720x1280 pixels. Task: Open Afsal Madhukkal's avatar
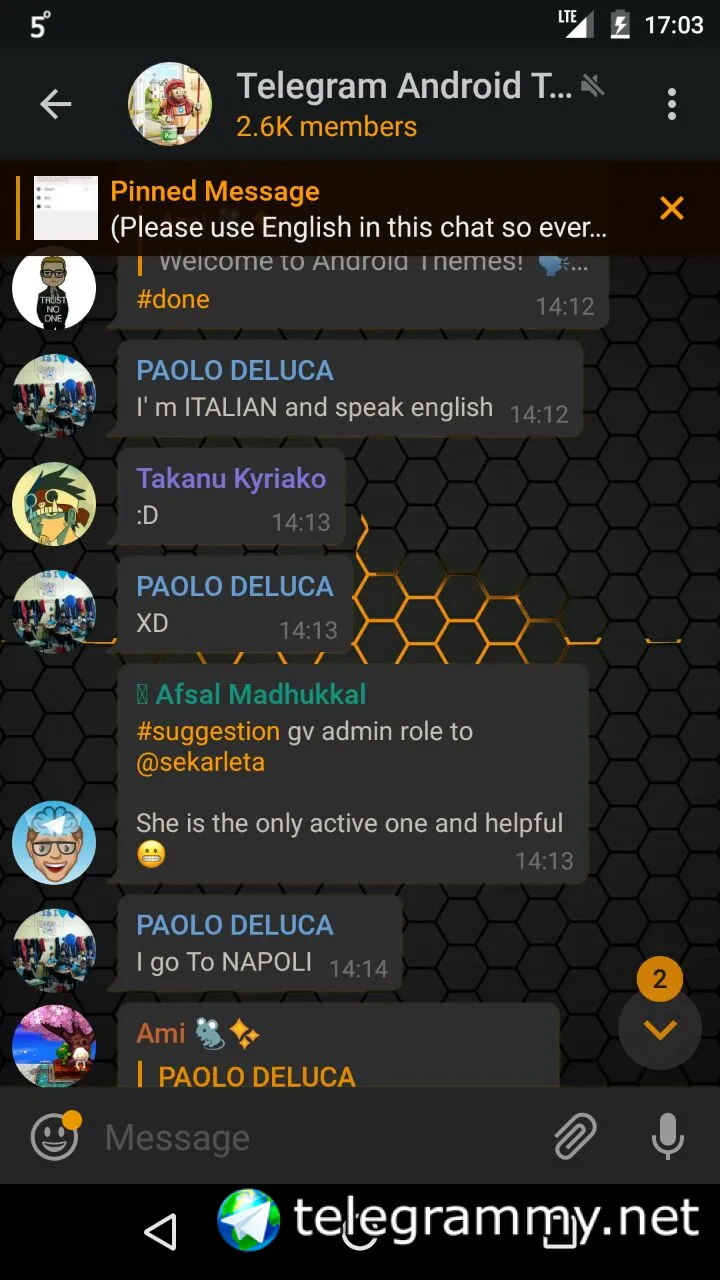(54, 843)
